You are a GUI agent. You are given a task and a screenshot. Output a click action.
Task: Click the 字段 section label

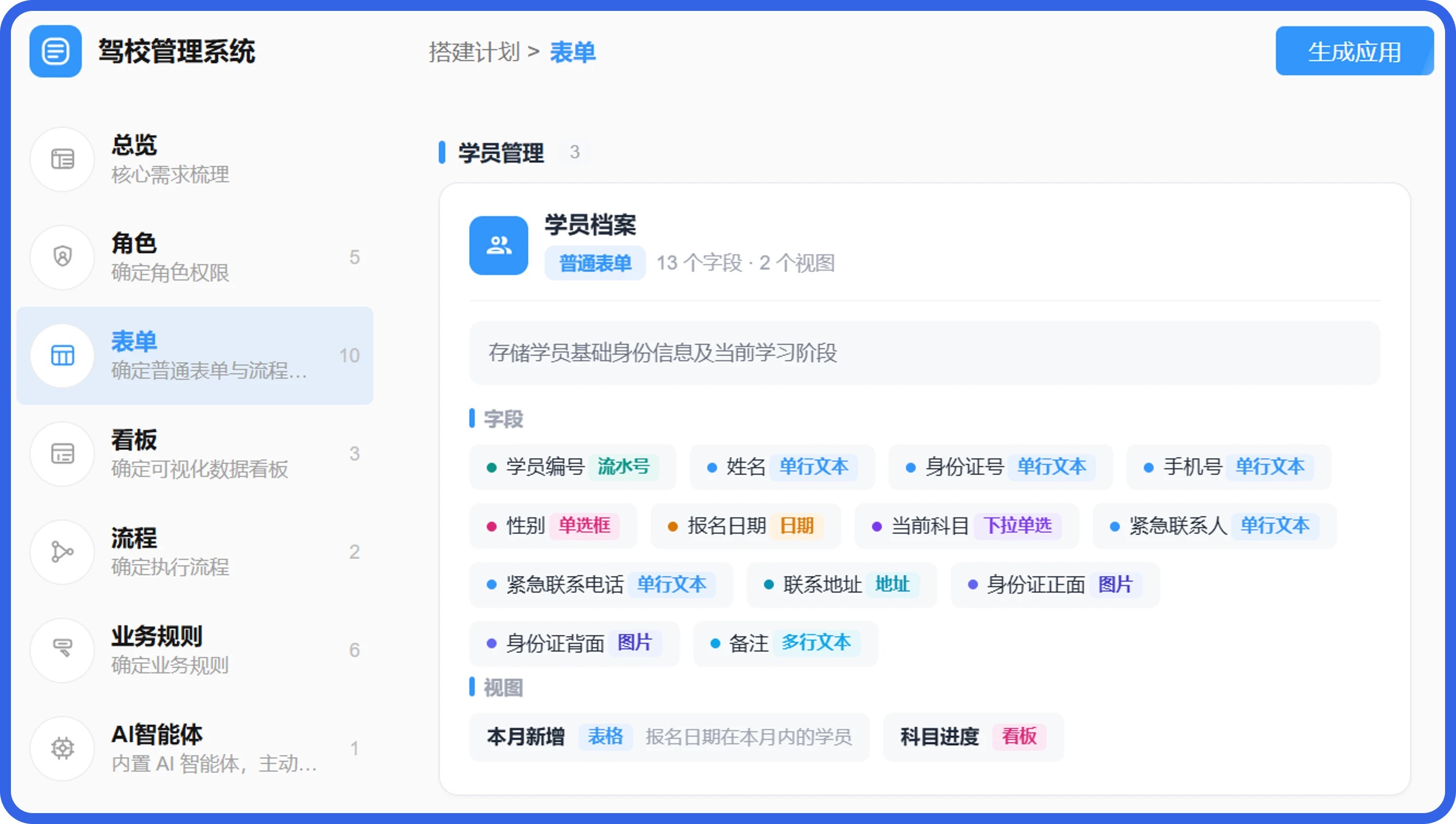pyautogui.click(x=503, y=419)
